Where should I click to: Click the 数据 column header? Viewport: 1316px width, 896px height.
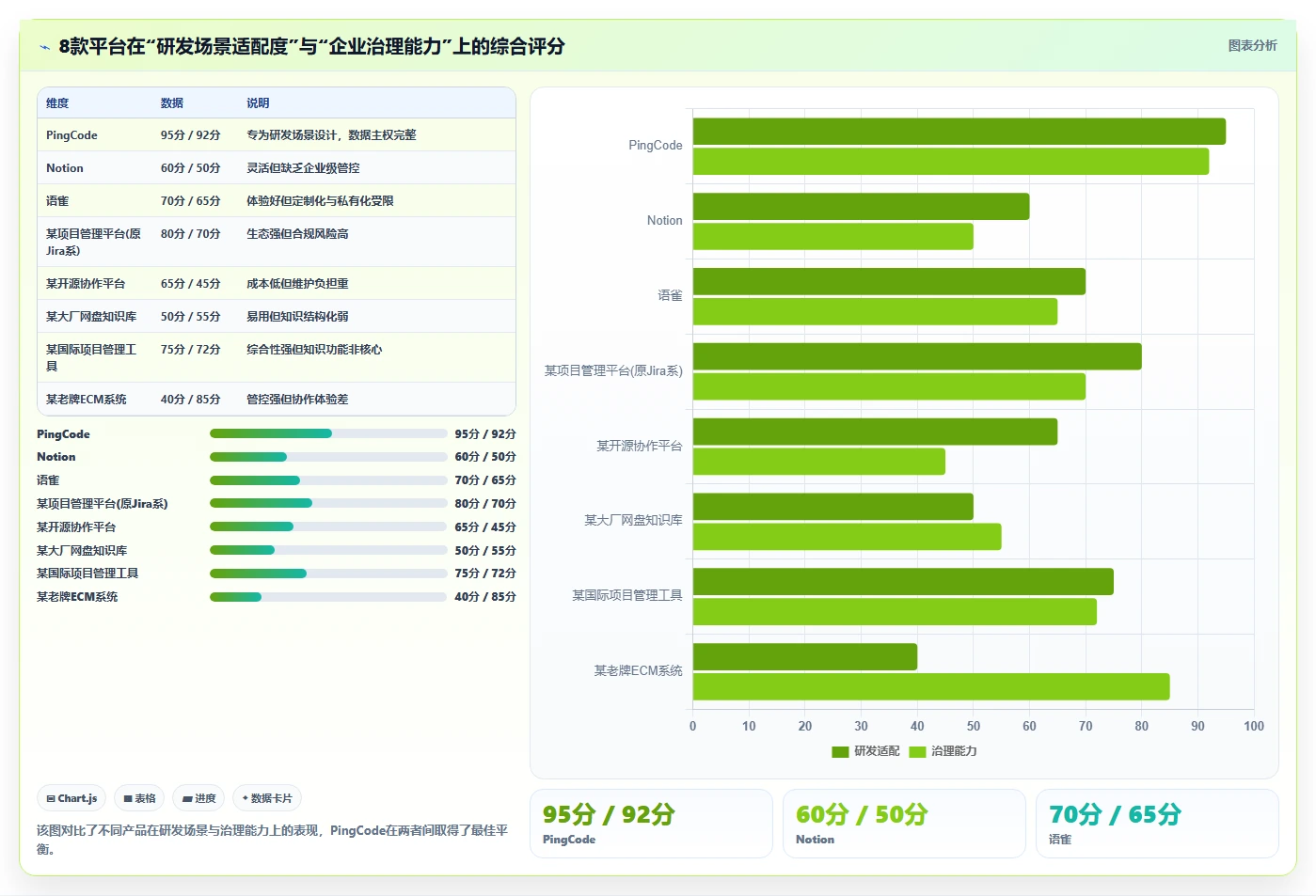(x=172, y=103)
